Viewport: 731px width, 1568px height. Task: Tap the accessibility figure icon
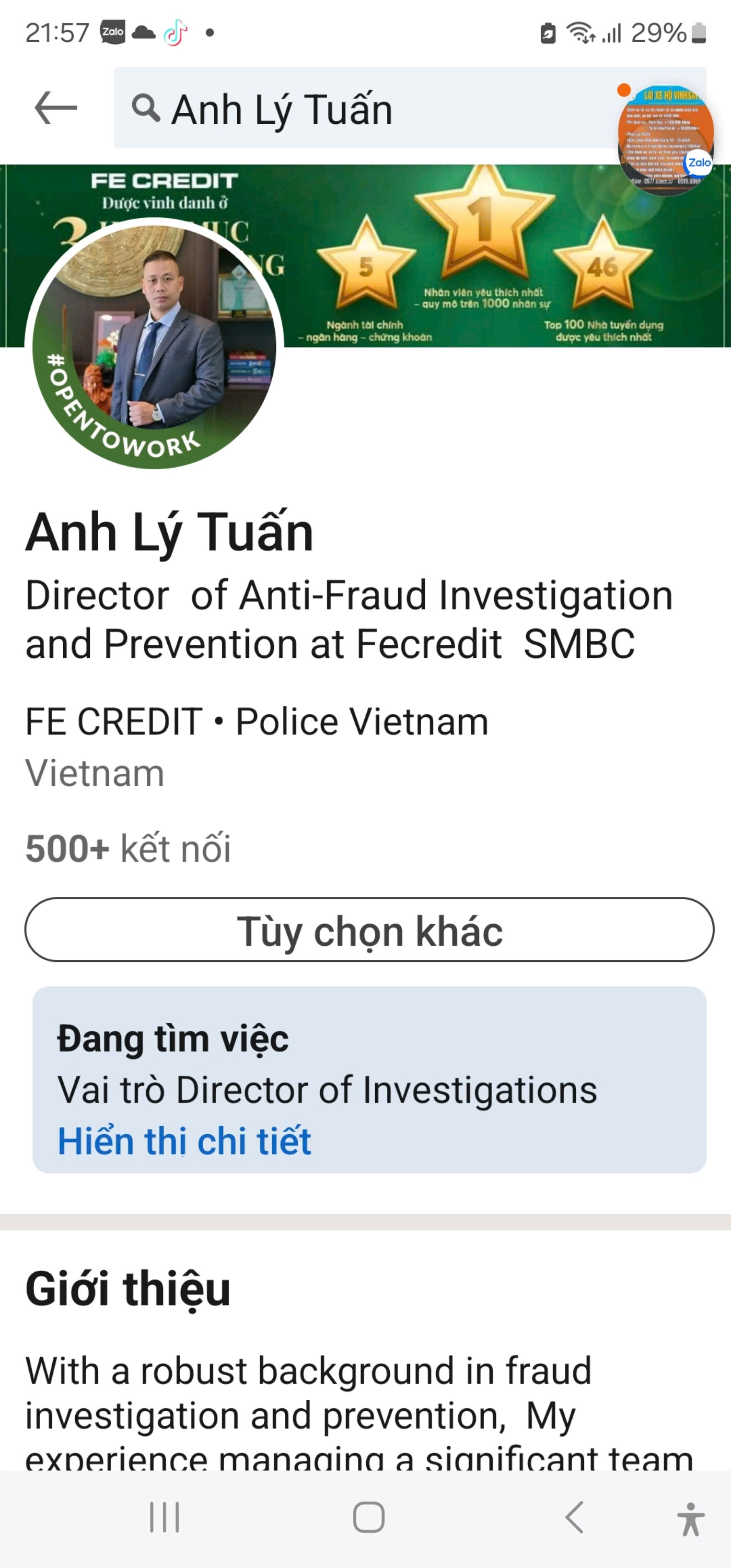click(x=690, y=1518)
